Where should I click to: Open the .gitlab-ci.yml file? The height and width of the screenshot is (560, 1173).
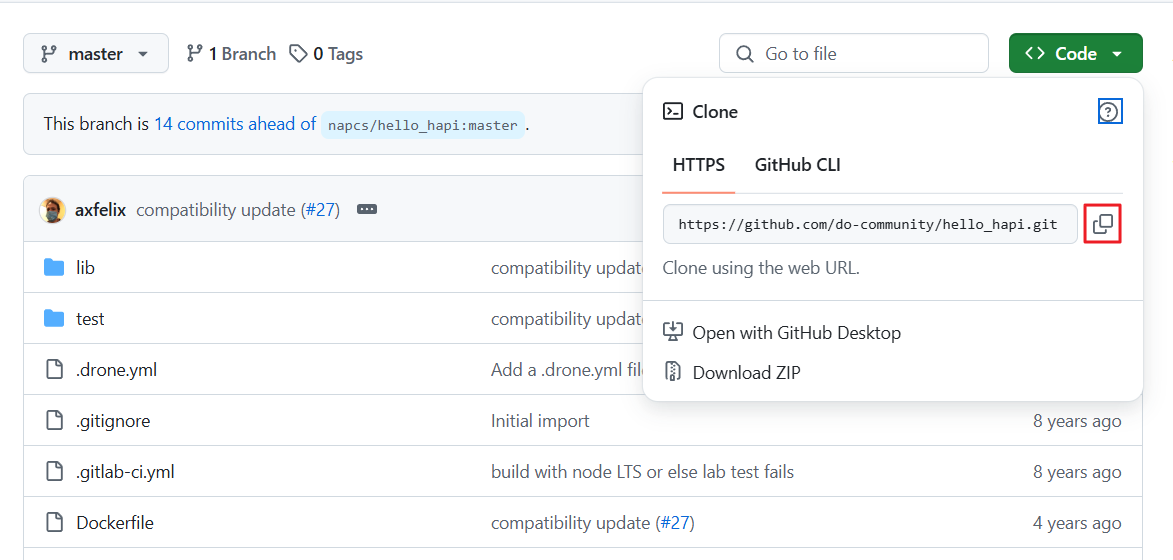[125, 472]
